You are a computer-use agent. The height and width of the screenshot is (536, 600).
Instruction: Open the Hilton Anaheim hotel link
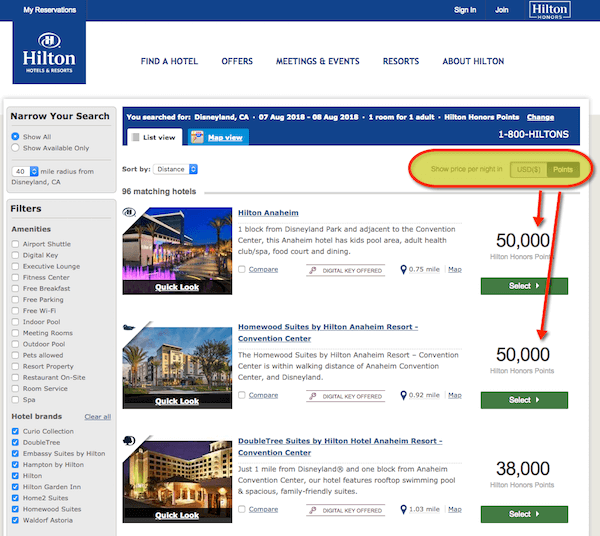[x=268, y=213]
